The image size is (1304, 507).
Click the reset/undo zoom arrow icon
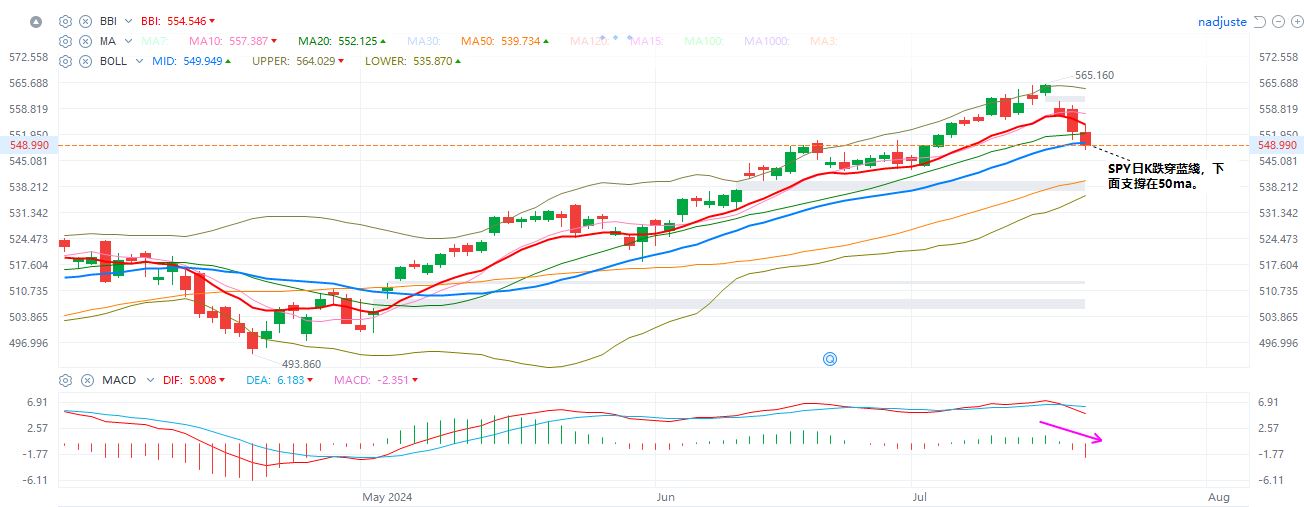[1260, 21]
